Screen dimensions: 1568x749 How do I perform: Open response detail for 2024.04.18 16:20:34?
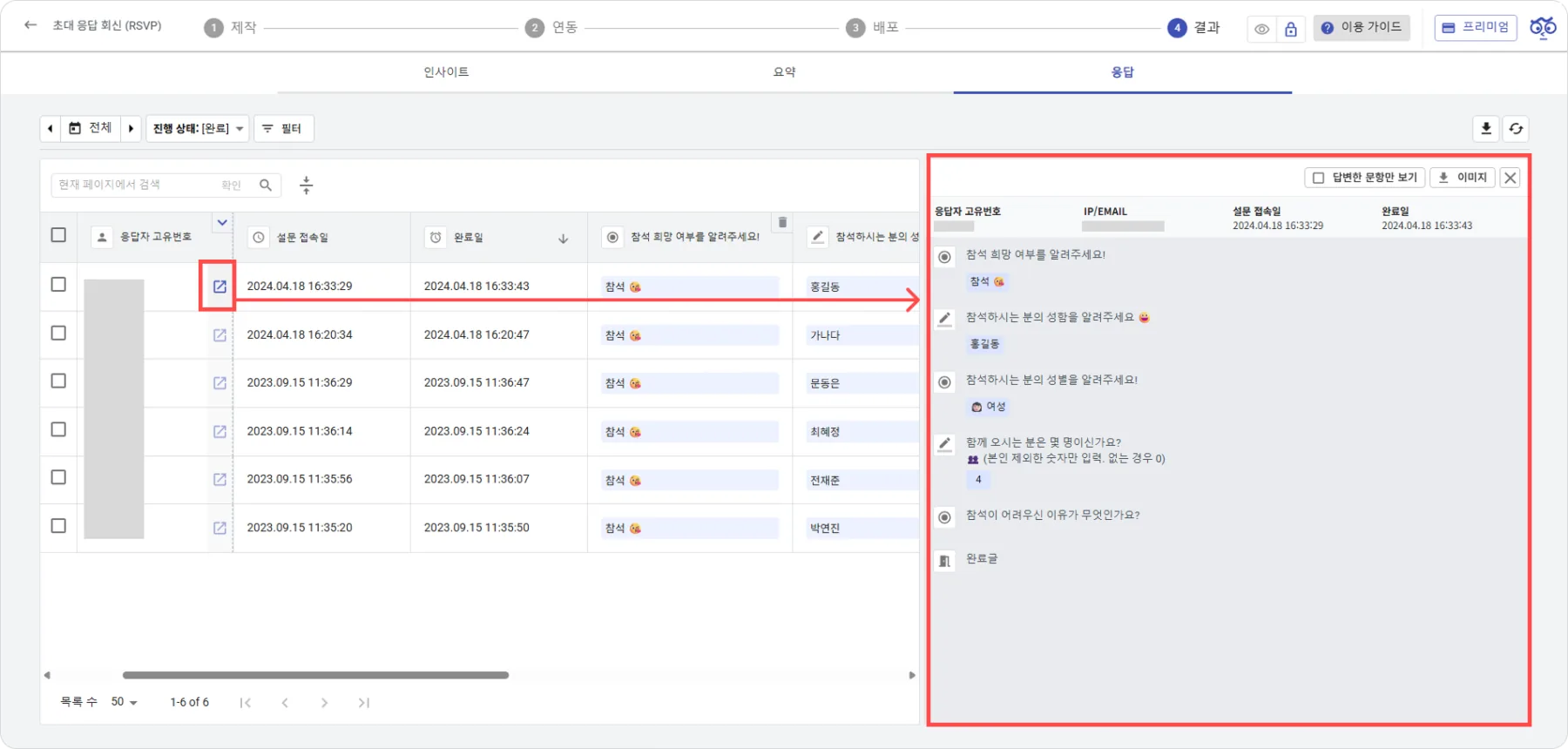220,335
